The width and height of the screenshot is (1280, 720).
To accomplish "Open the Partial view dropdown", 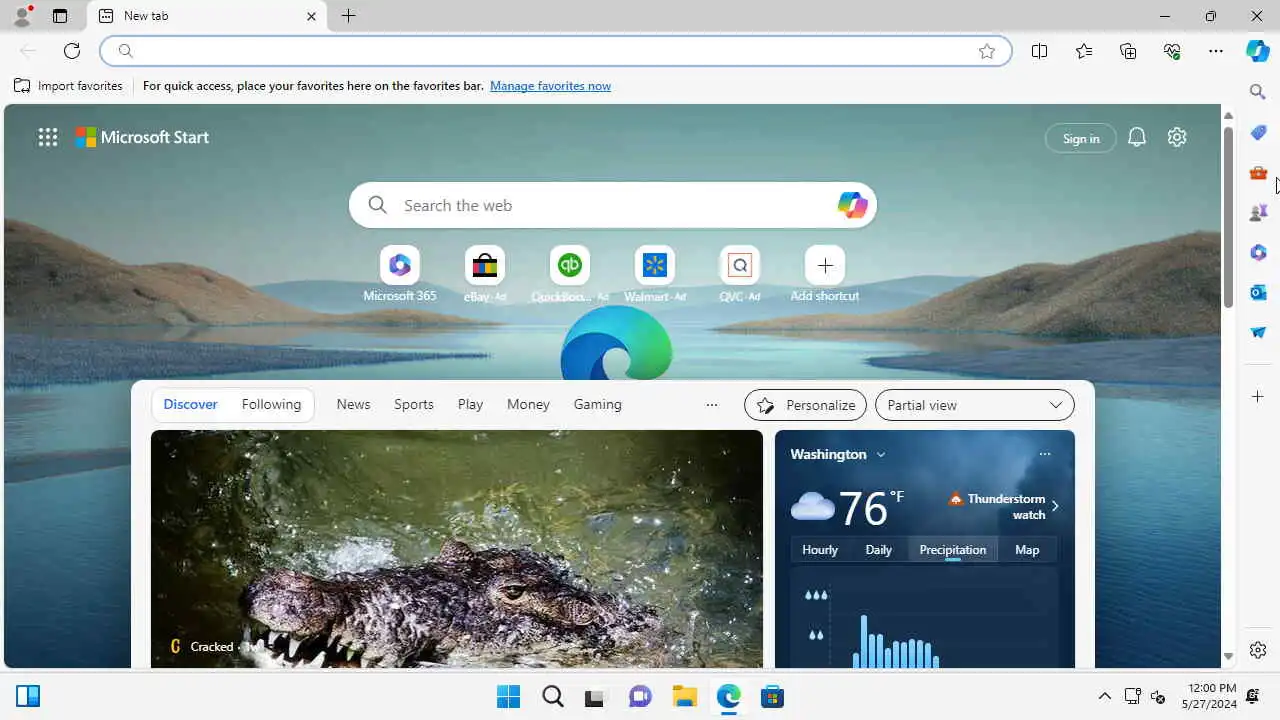I will [x=974, y=405].
